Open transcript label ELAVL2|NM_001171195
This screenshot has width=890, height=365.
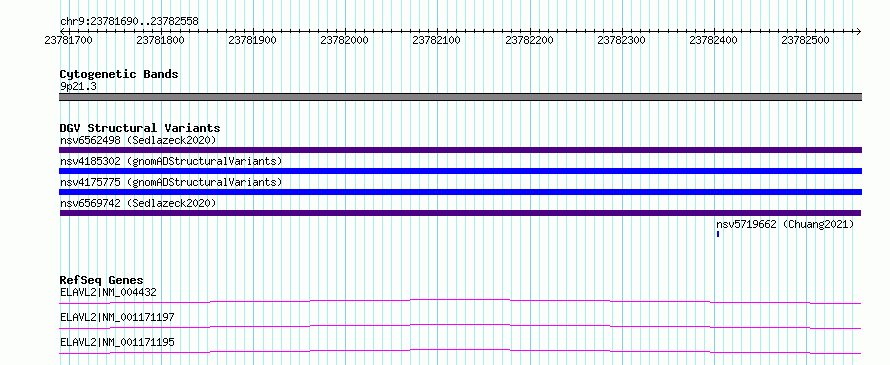tap(117, 342)
